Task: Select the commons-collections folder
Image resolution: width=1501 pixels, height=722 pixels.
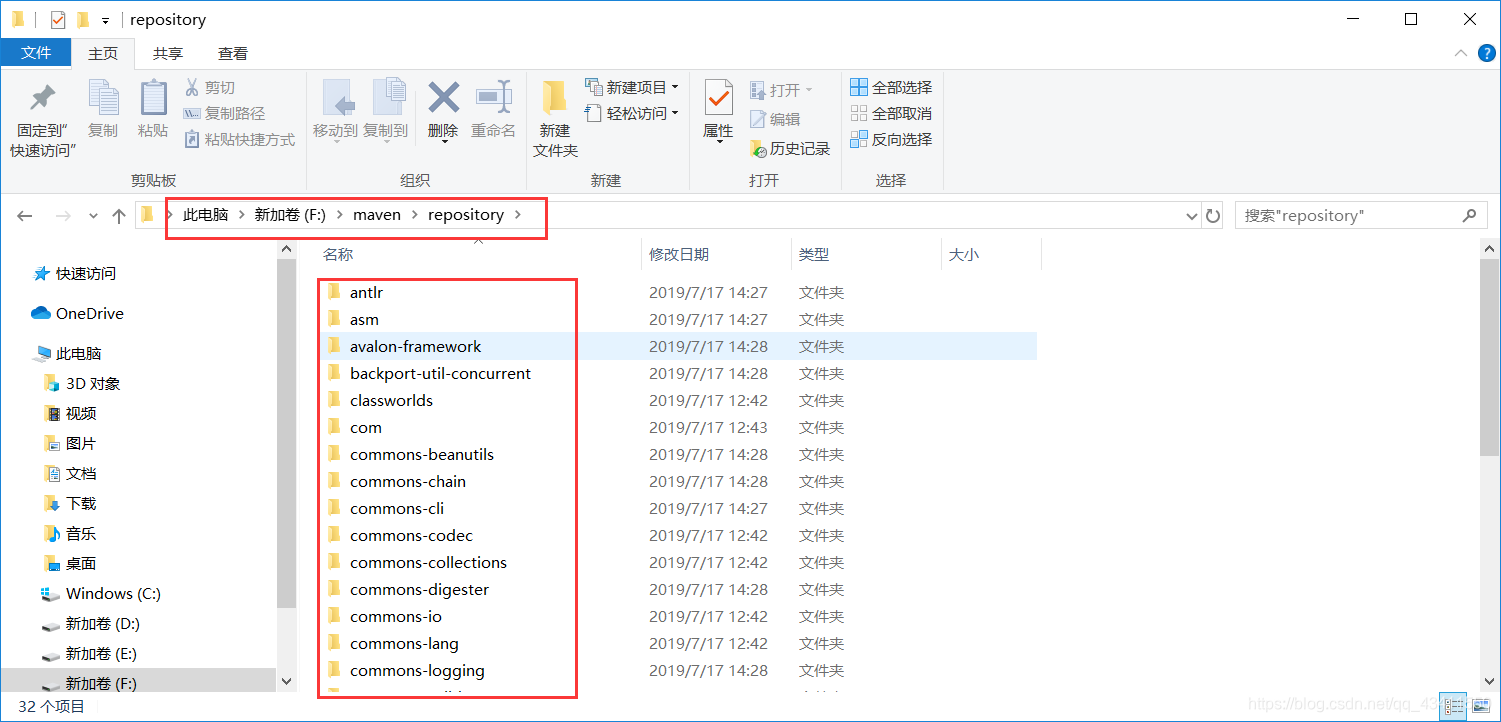Action: click(428, 563)
